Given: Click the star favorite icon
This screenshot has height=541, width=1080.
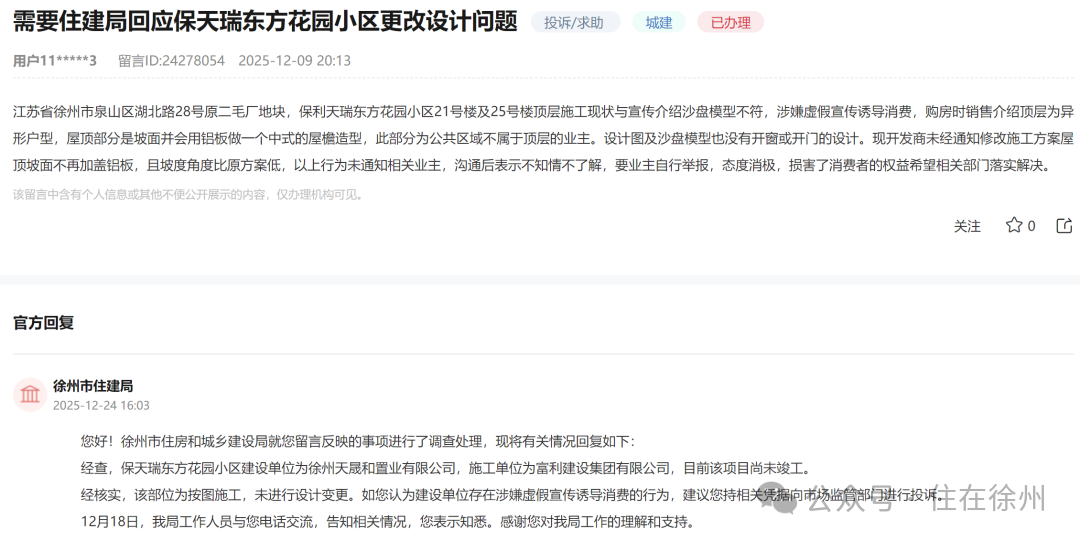Looking at the screenshot, I should click(1013, 225).
